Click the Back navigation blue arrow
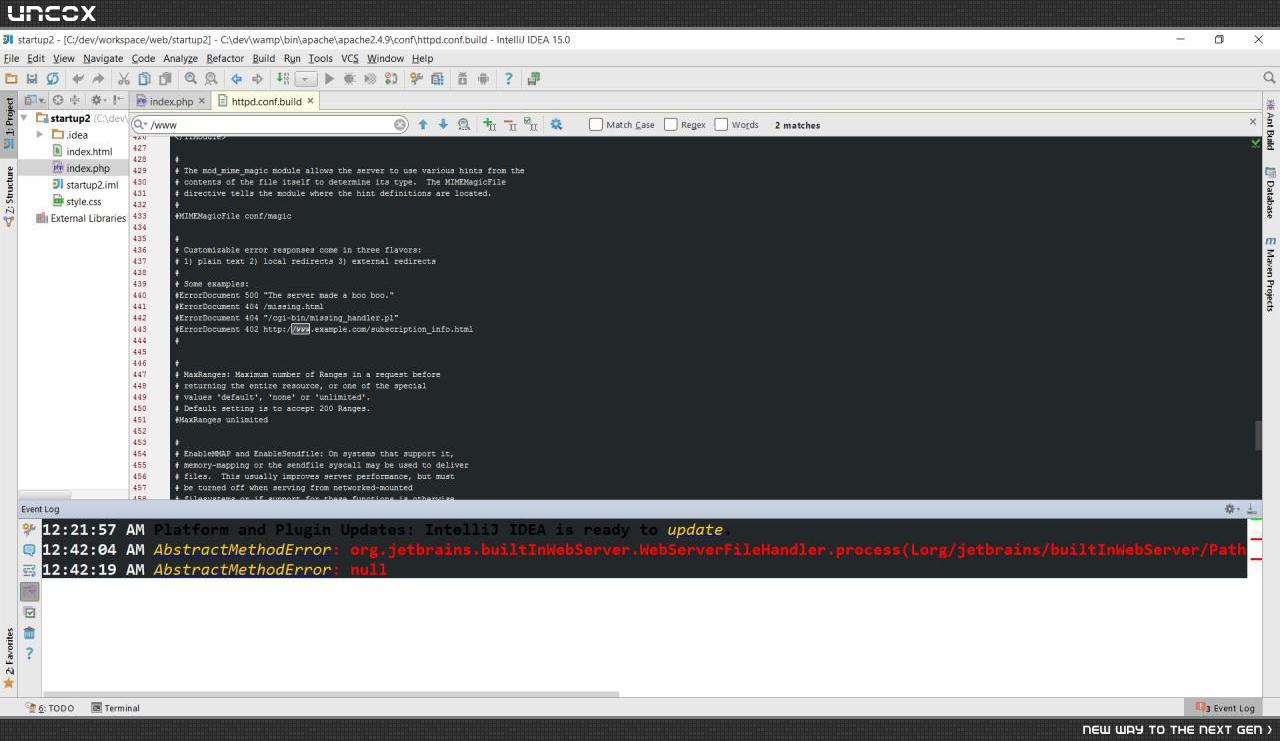The image size is (1280, 741). 237,78
